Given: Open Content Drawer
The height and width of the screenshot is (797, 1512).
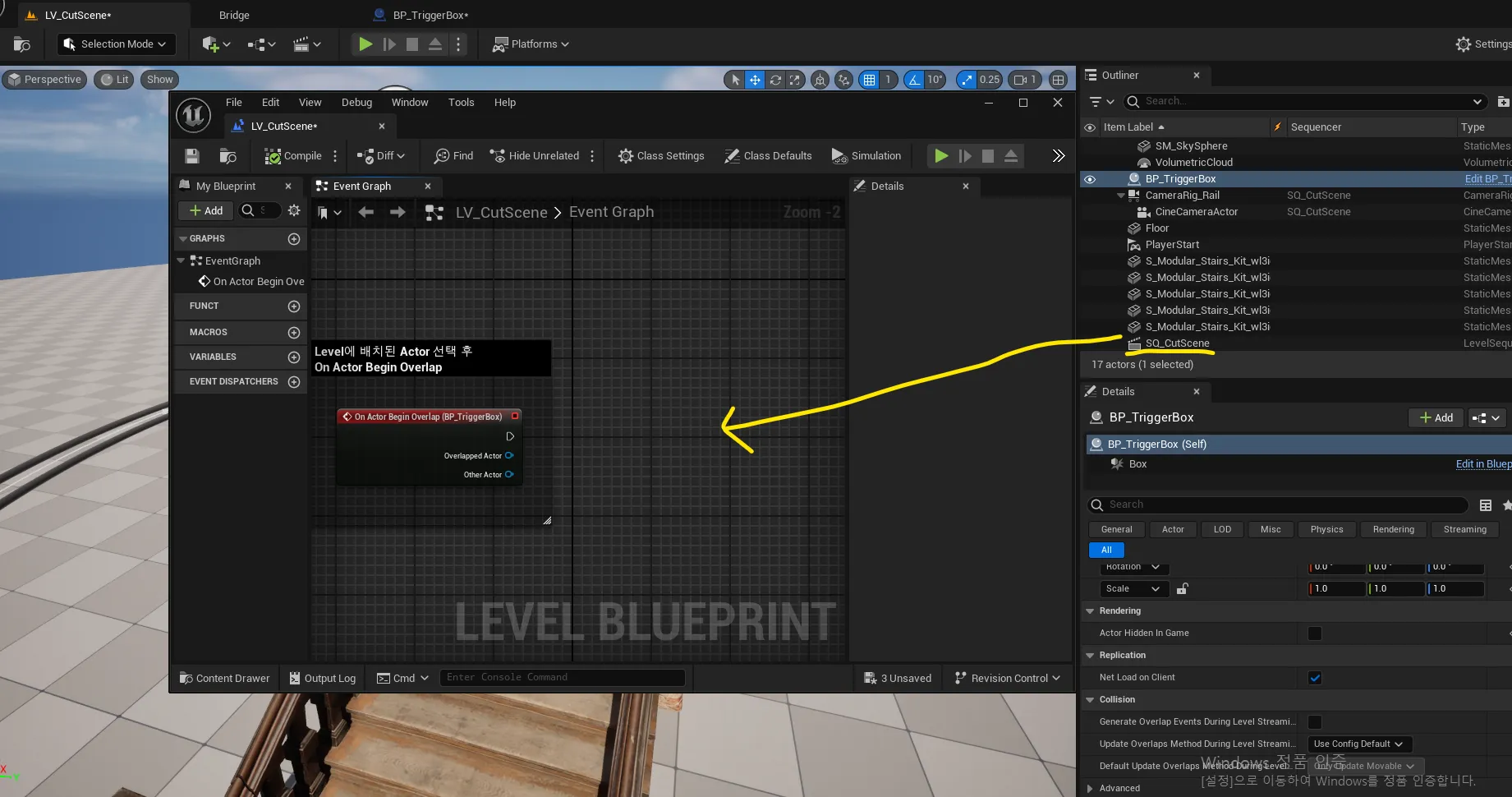Looking at the screenshot, I should [x=225, y=679].
